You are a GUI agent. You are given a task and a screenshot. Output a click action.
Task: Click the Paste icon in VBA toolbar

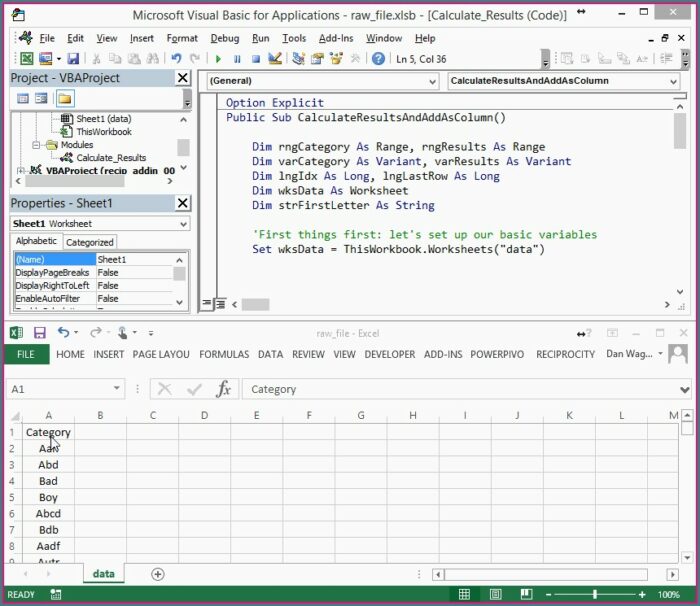tap(134, 59)
